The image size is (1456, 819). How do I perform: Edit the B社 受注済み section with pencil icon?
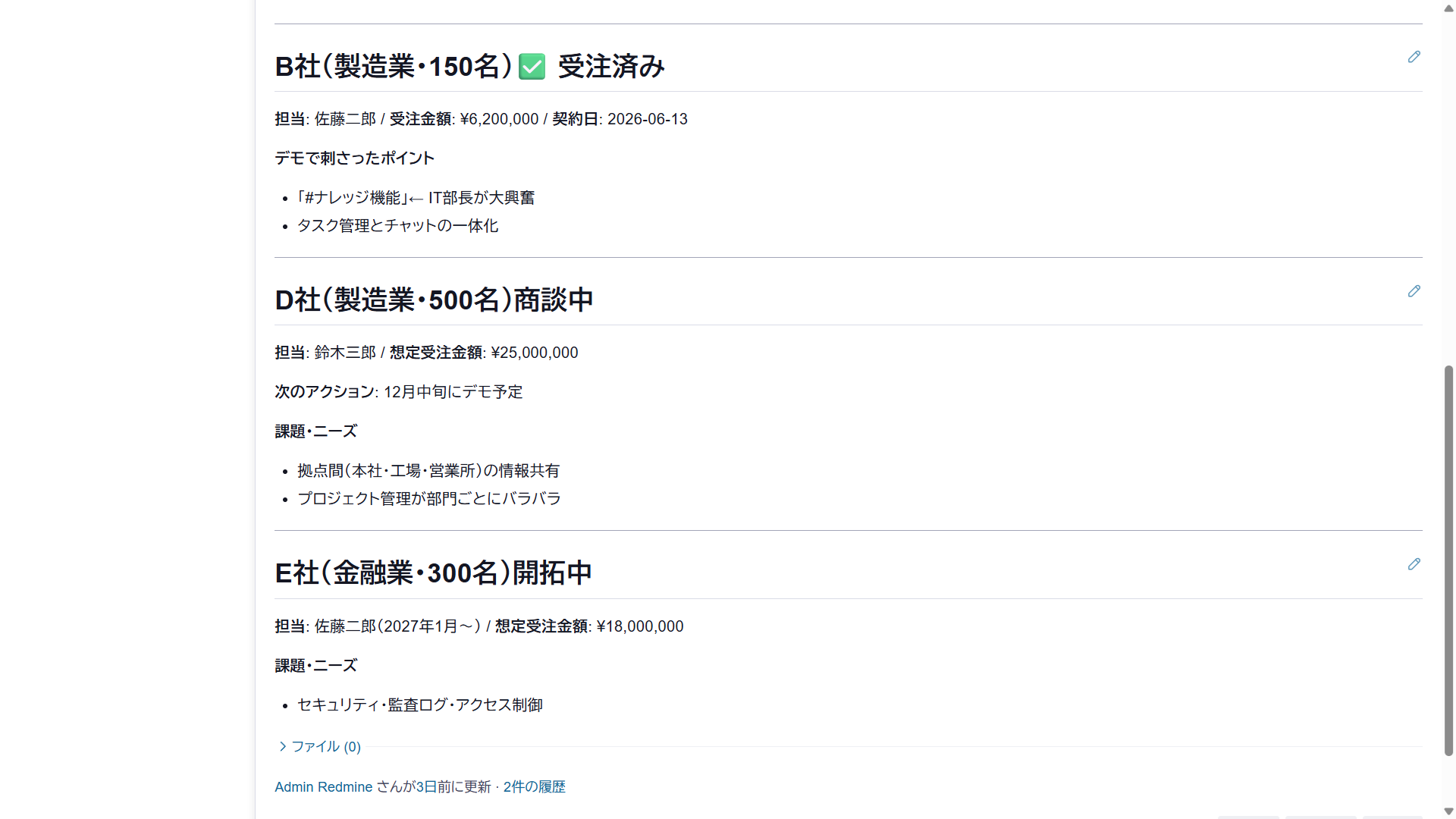(x=1414, y=57)
